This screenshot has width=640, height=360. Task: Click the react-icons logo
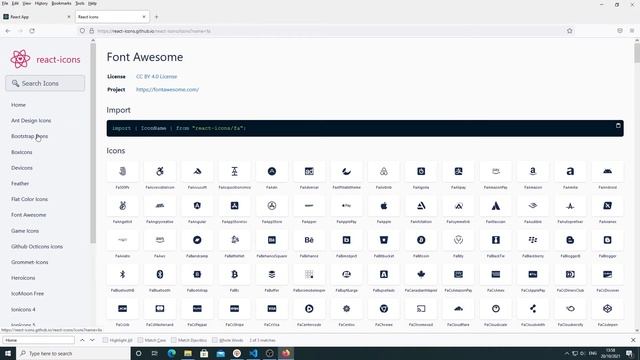[45, 59]
